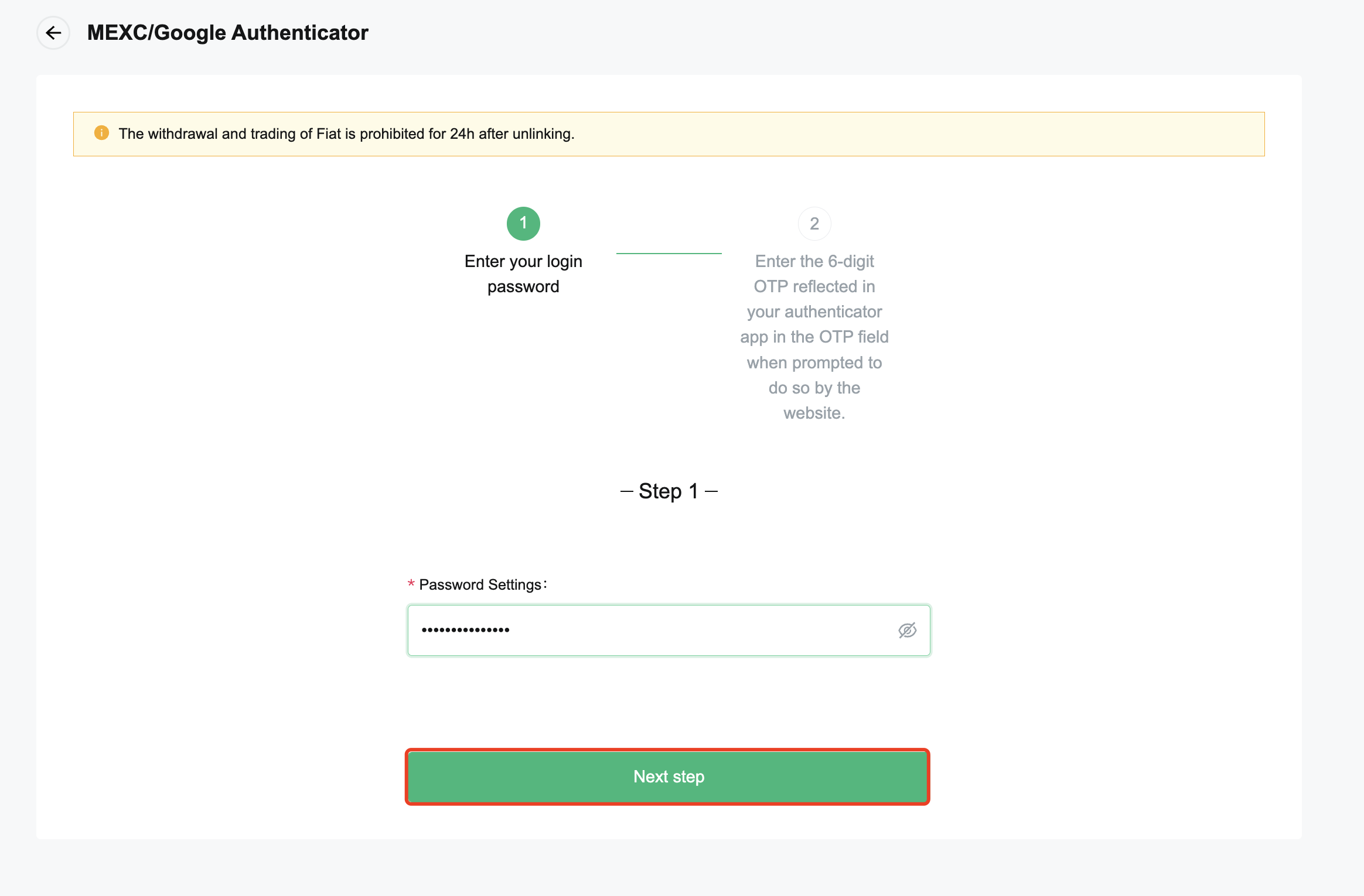
Task: Click the green progress line between steps
Action: 669,254
